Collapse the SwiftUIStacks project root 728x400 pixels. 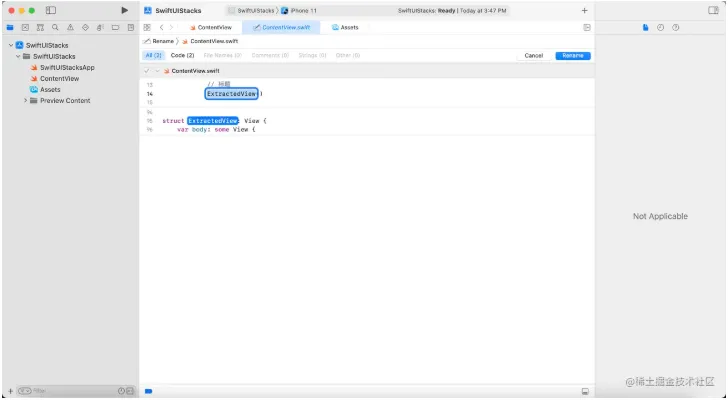11,45
